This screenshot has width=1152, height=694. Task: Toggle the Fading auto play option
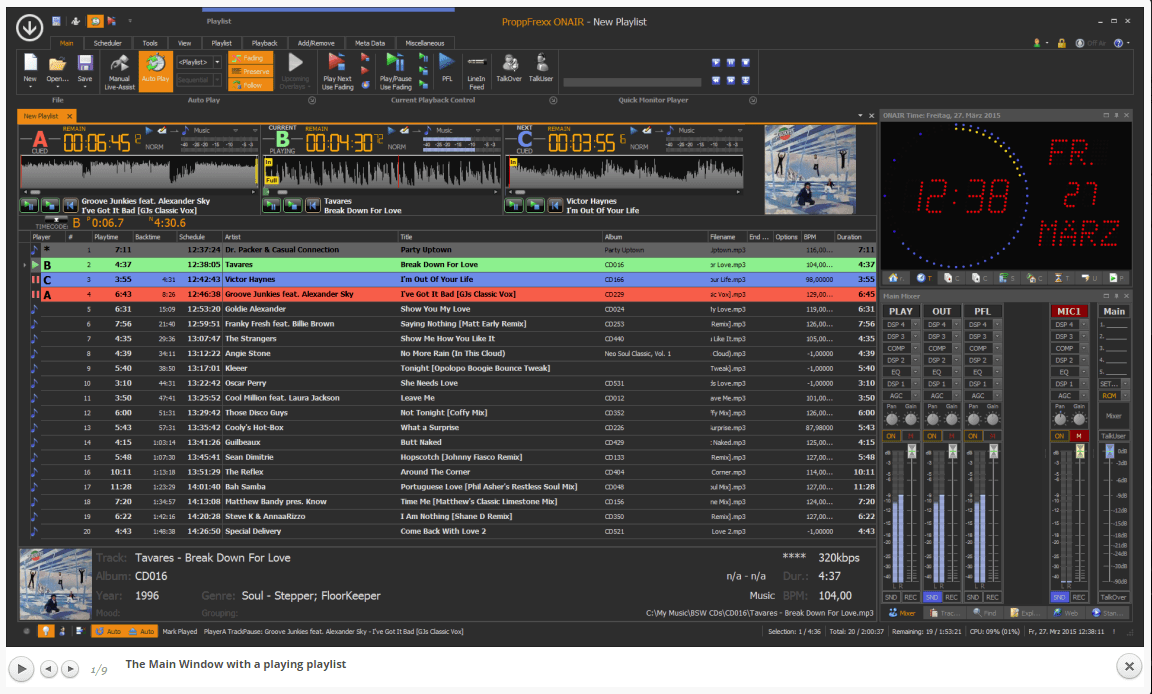250,59
